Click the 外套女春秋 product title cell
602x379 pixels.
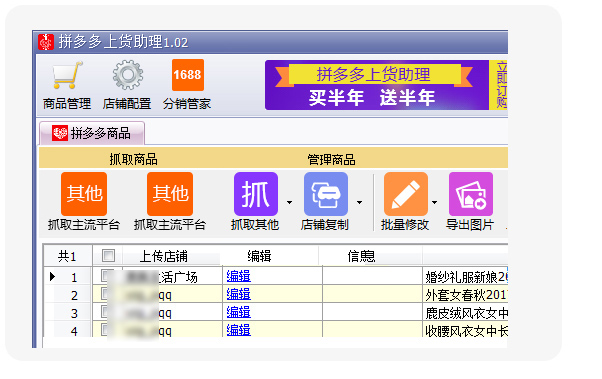click(x=465, y=295)
